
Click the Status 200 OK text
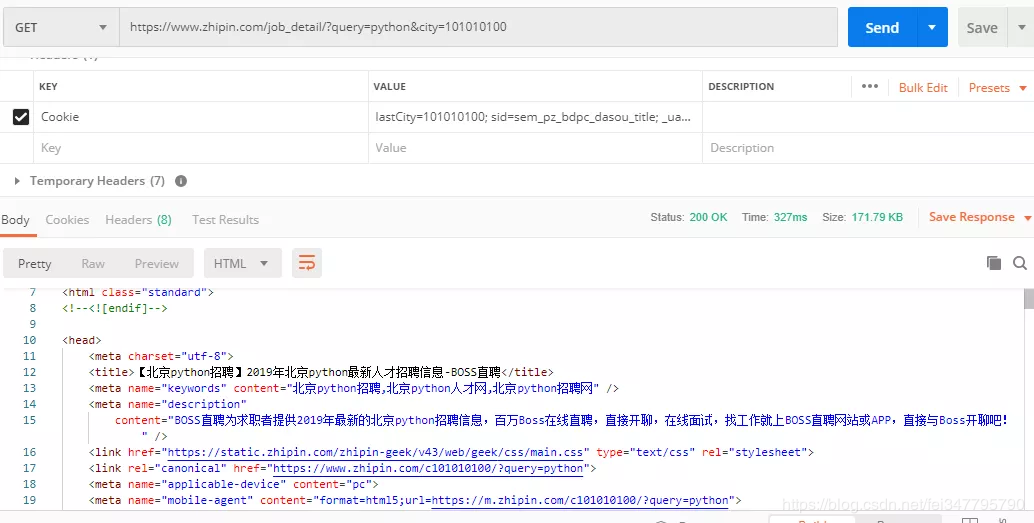coord(689,217)
